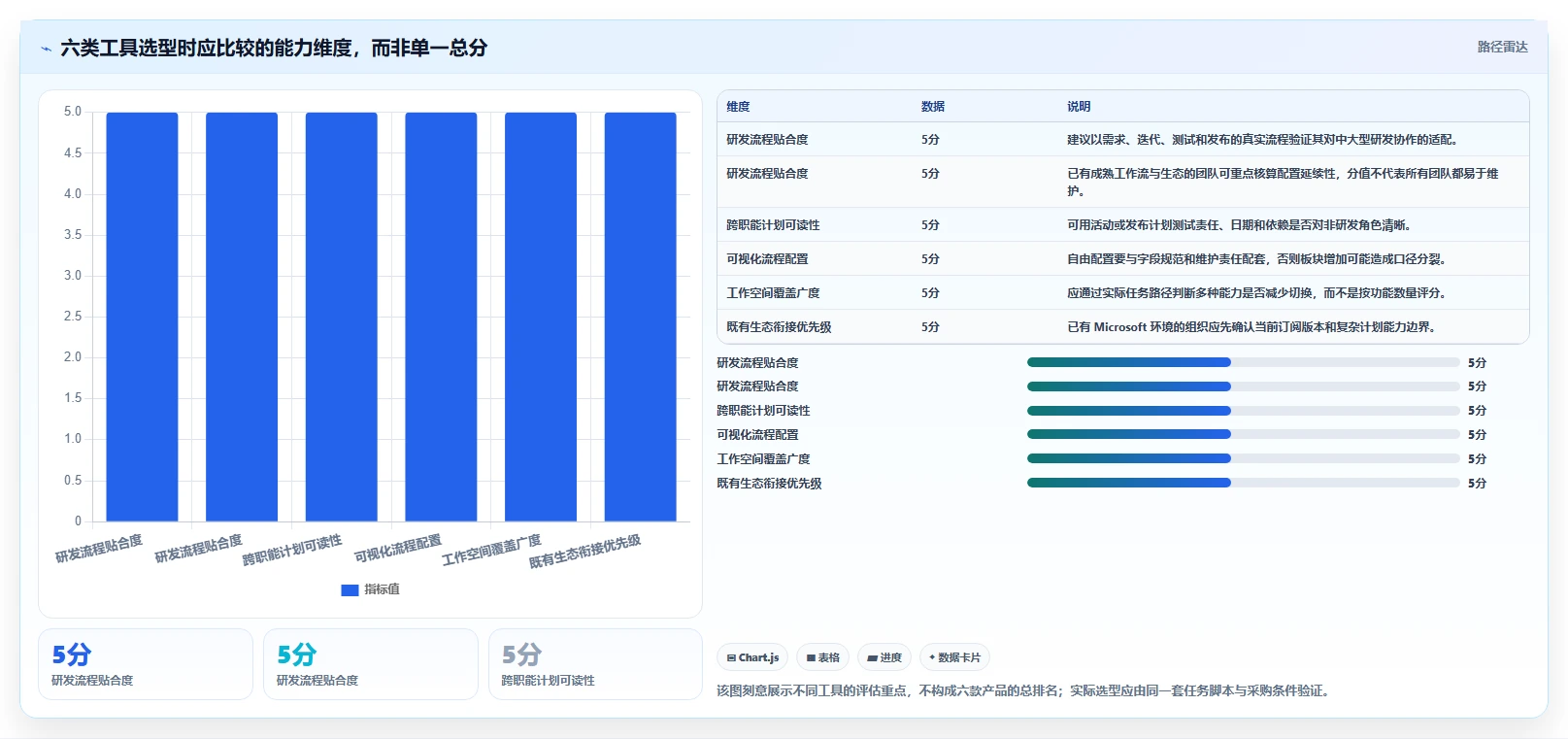Click the blue 指标值 legend color box
The height and width of the screenshot is (739, 1568).
click(x=350, y=589)
